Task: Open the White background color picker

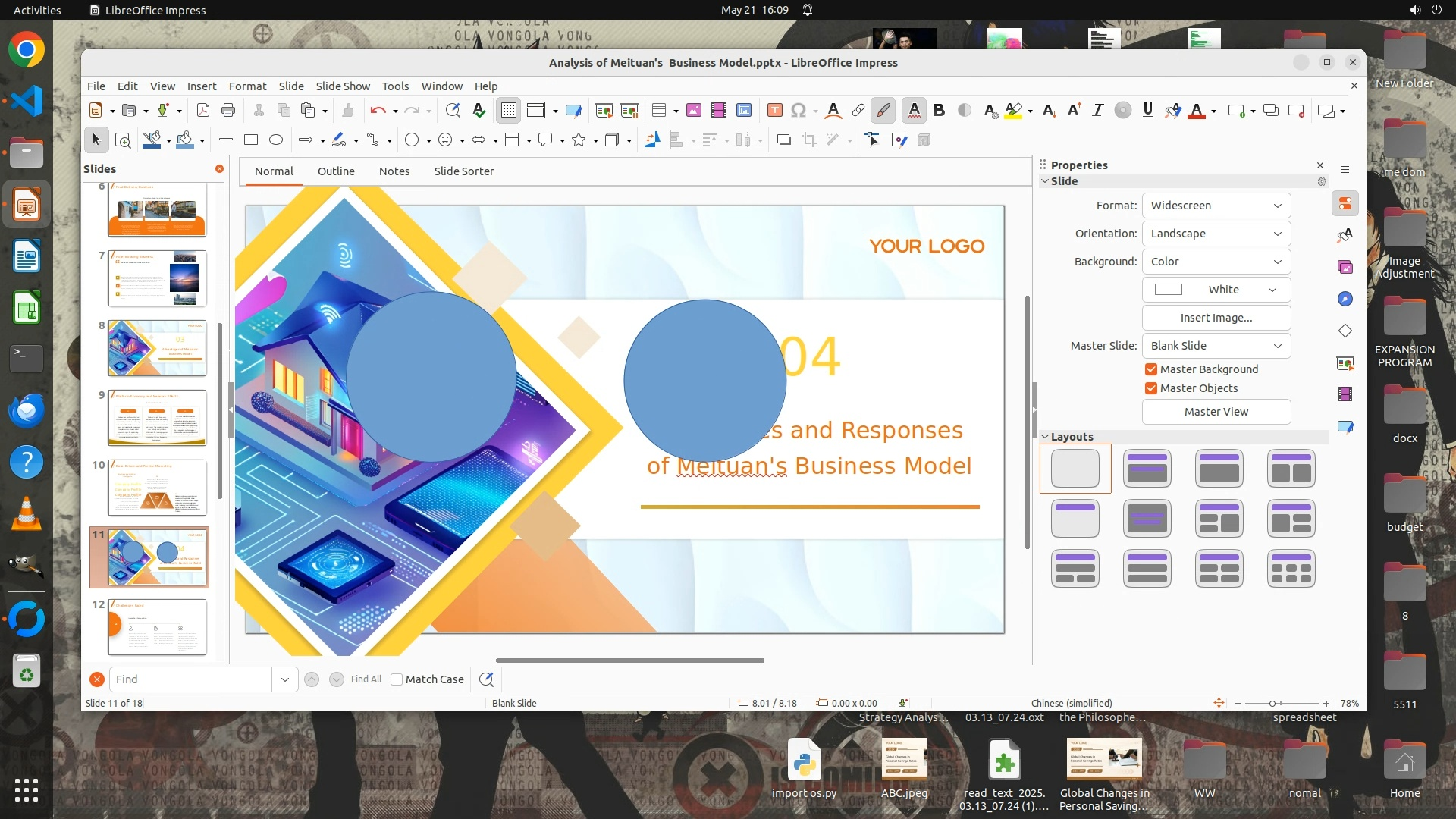Action: click(x=1216, y=290)
